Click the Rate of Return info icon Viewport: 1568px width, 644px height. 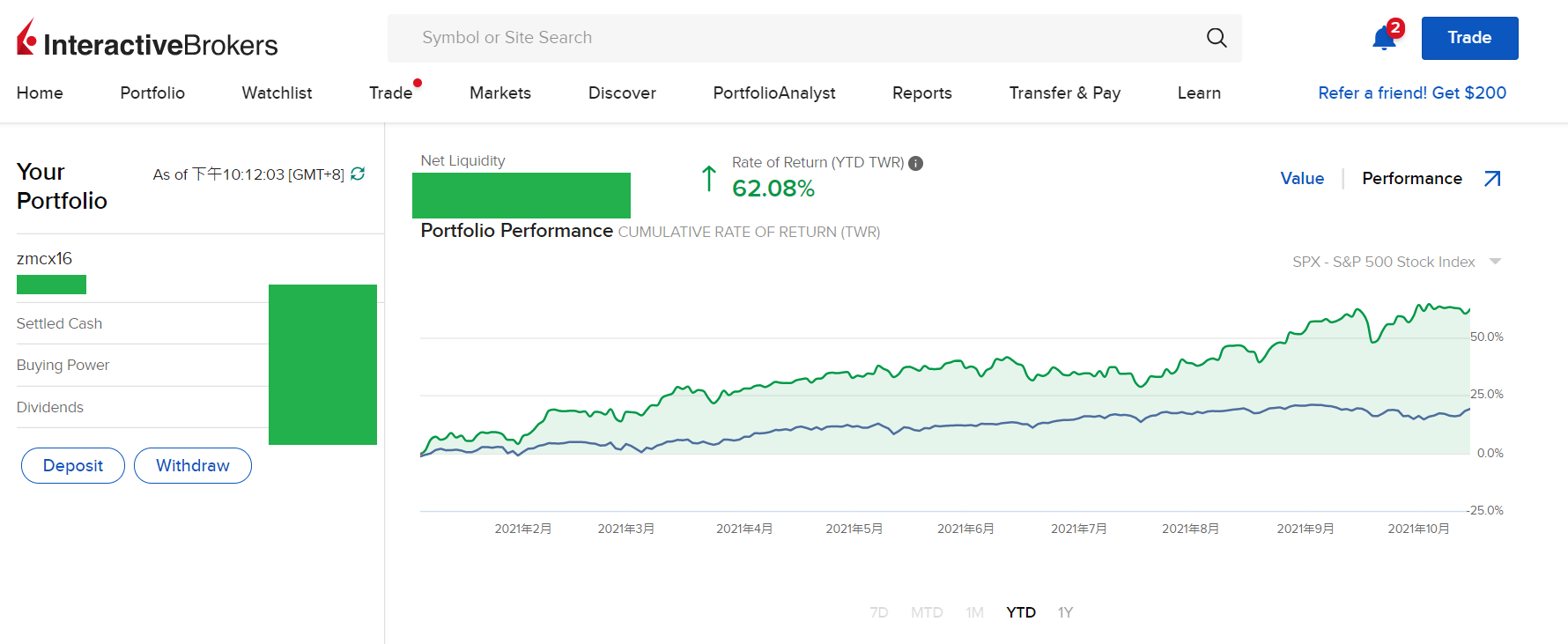[916, 163]
